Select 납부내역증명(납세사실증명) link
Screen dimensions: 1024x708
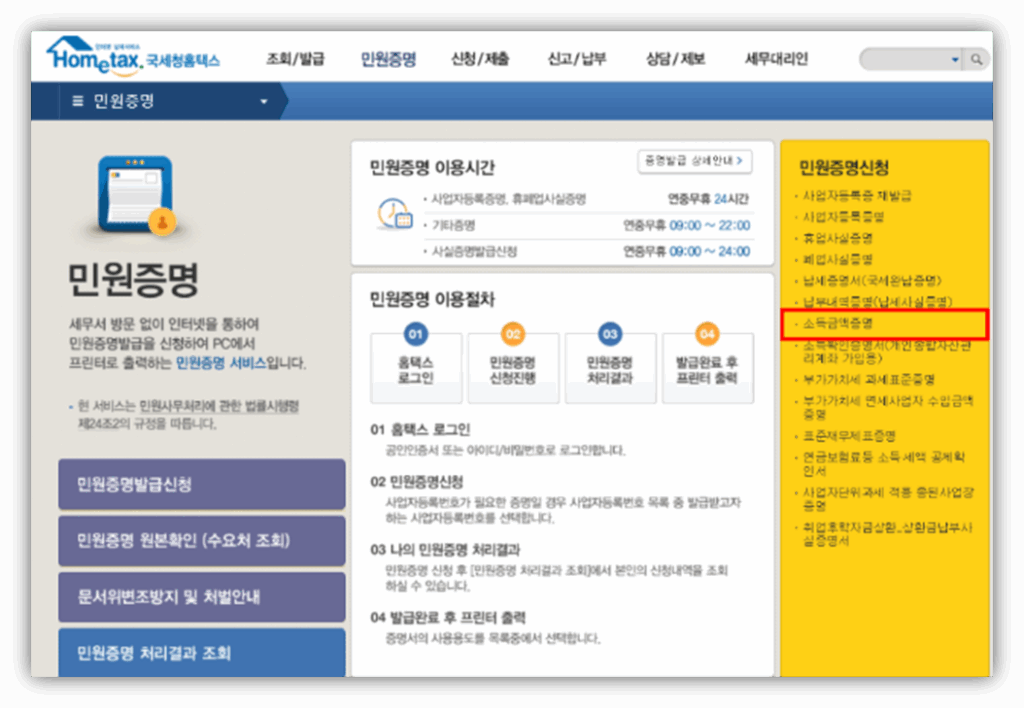[x=877, y=301]
